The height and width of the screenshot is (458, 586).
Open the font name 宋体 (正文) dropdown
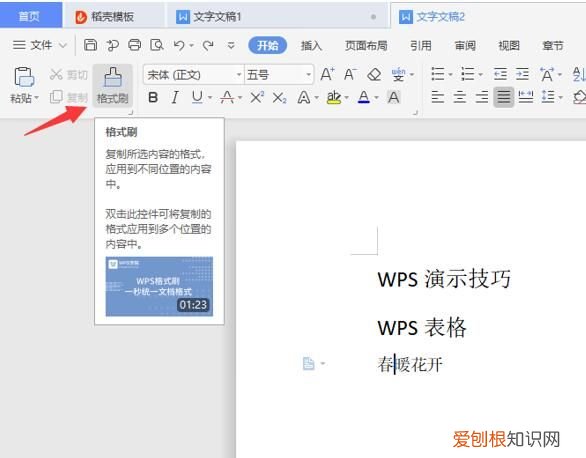click(x=238, y=75)
